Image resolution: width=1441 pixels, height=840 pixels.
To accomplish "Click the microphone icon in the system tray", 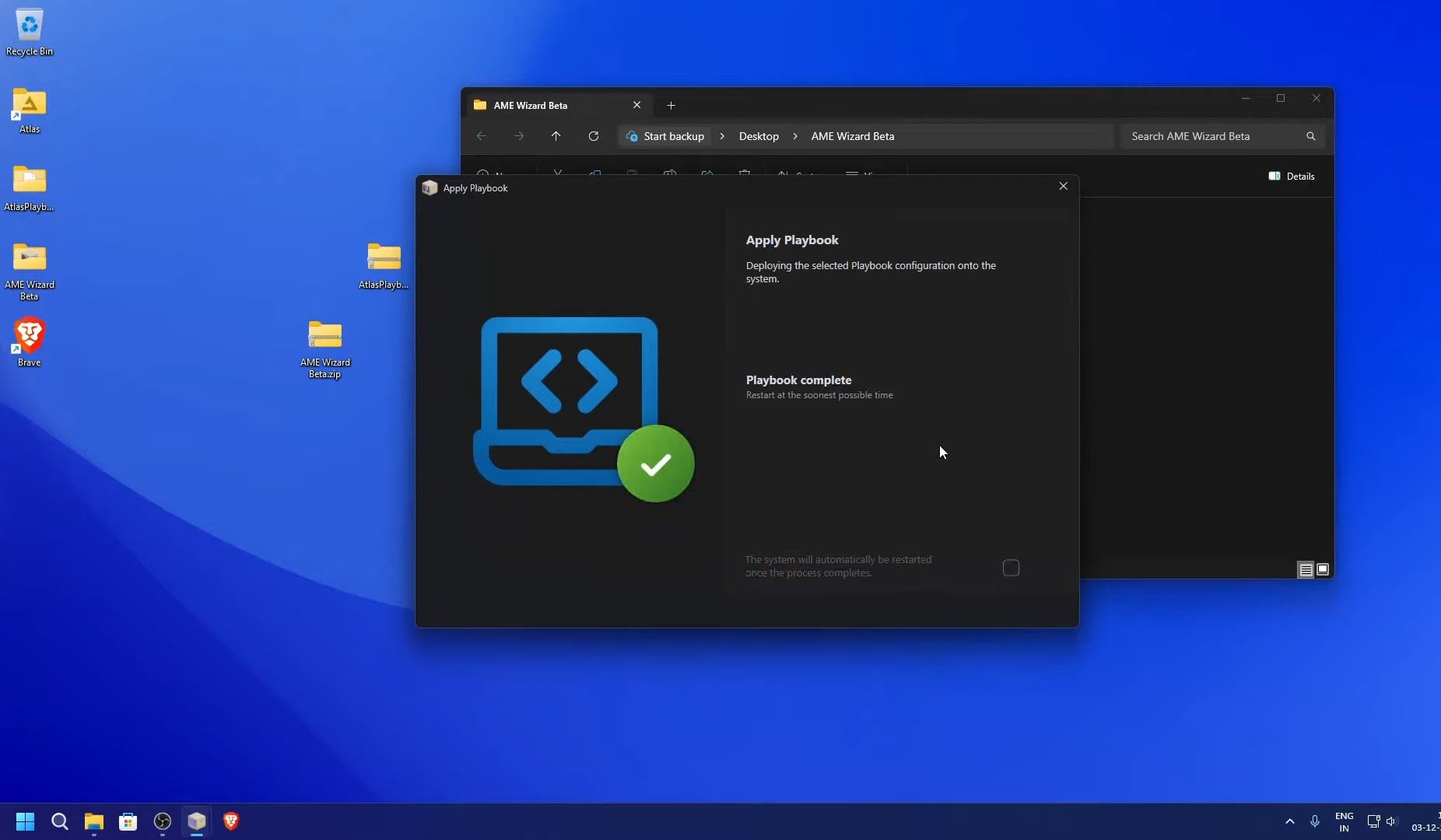I will 1313,821.
